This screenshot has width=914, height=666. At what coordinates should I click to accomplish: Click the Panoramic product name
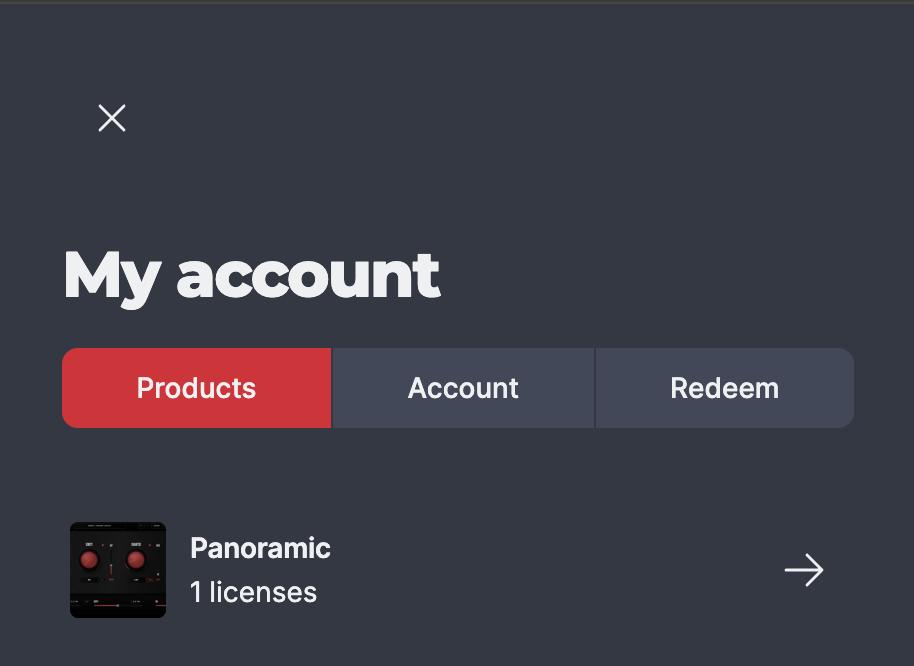[260, 548]
